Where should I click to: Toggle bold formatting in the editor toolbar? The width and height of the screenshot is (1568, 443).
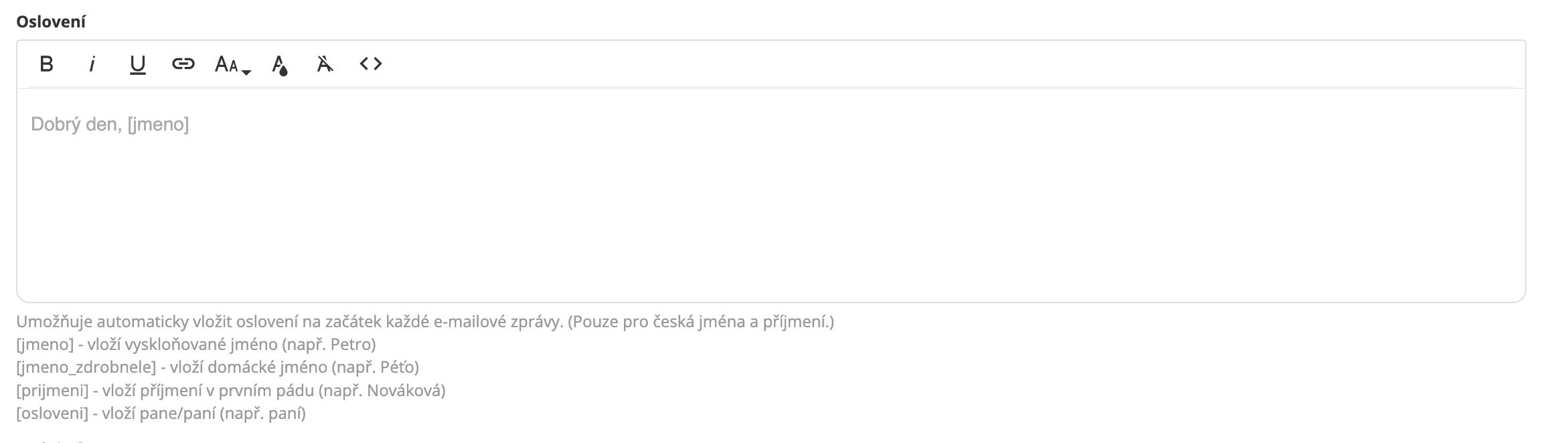tap(46, 64)
